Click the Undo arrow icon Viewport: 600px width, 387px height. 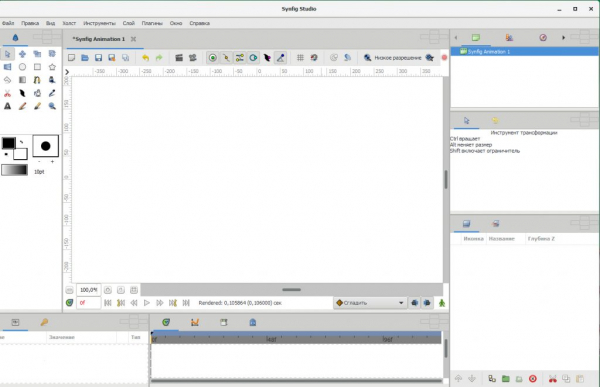145,58
